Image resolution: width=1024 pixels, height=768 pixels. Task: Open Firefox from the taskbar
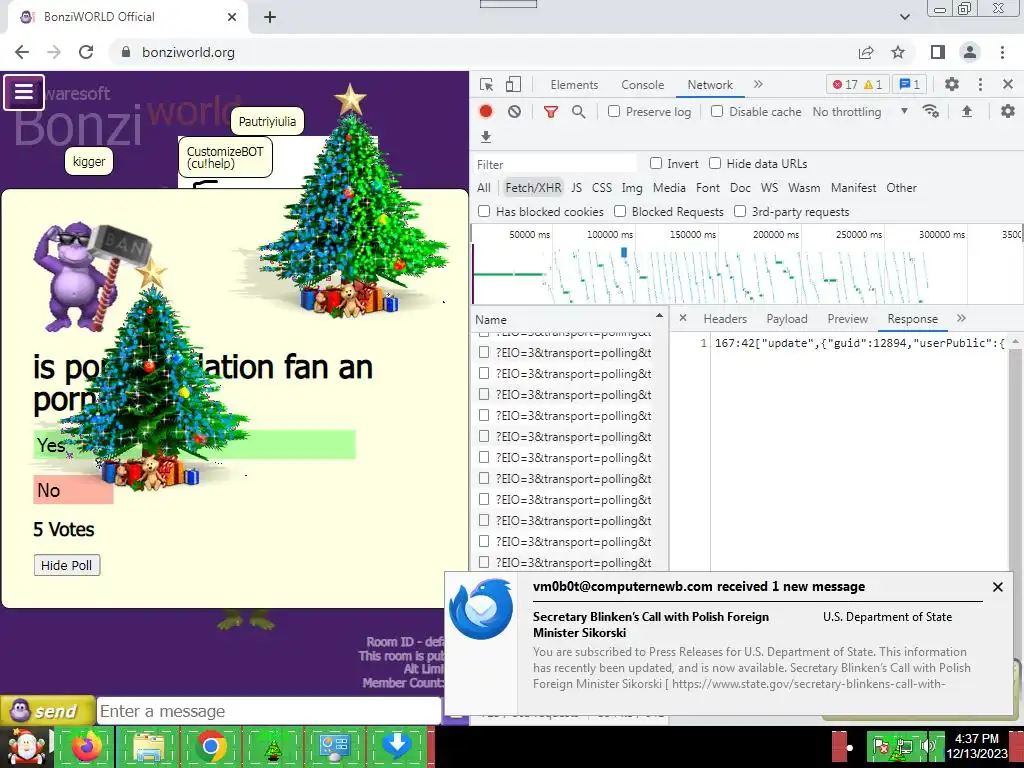(86, 746)
